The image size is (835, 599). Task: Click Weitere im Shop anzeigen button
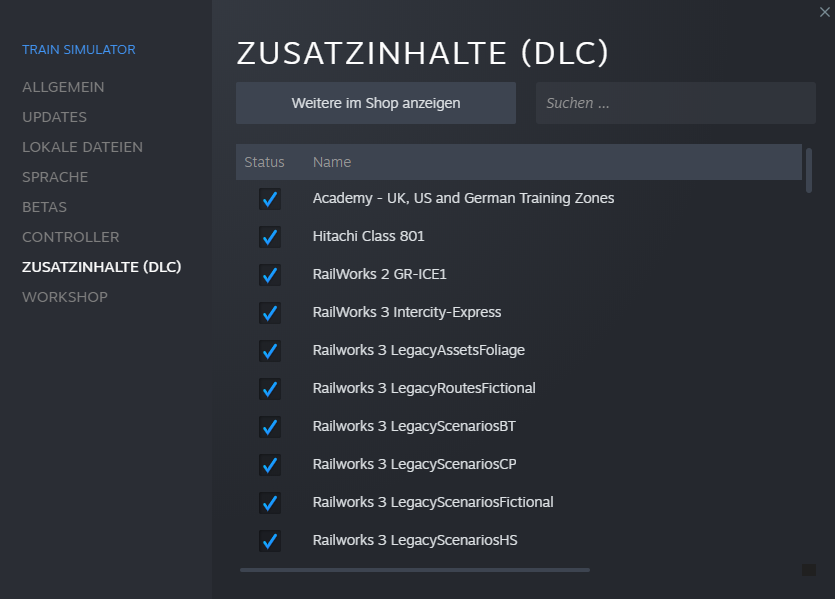(376, 103)
